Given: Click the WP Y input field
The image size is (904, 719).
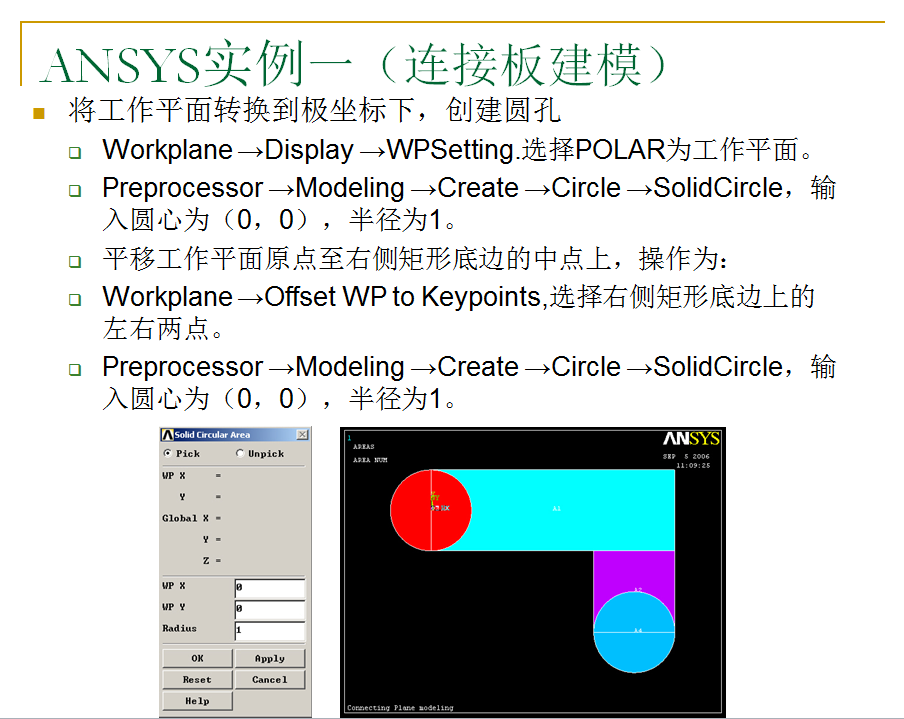Looking at the screenshot, I should pyautogui.click(x=270, y=608).
